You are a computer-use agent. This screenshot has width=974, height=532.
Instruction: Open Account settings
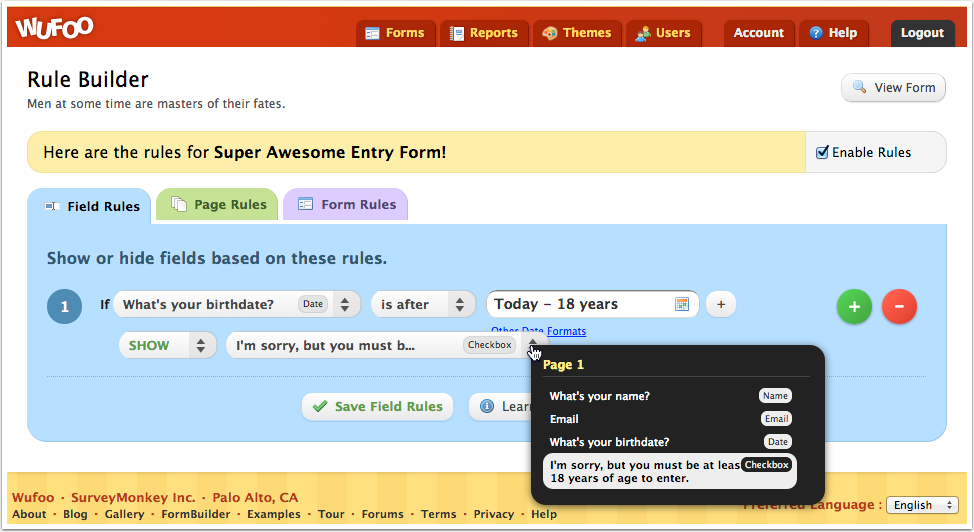tap(758, 33)
